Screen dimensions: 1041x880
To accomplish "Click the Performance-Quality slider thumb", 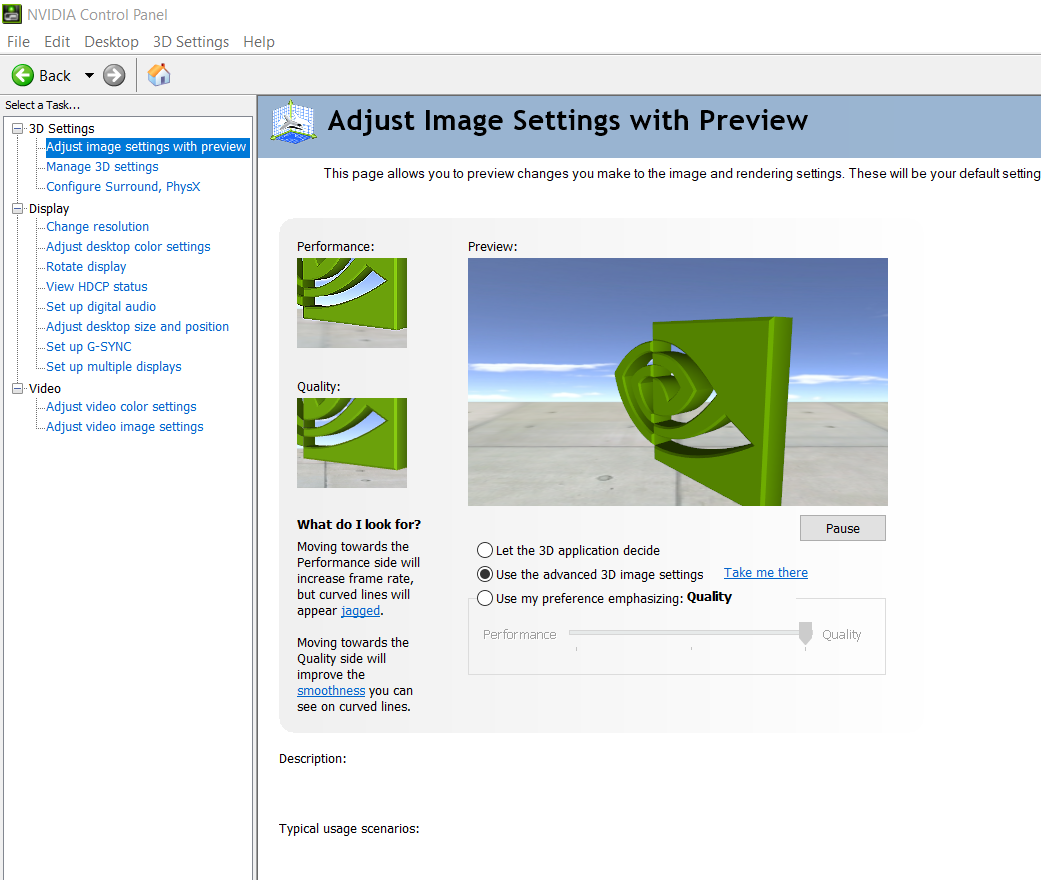I will 805,633.
